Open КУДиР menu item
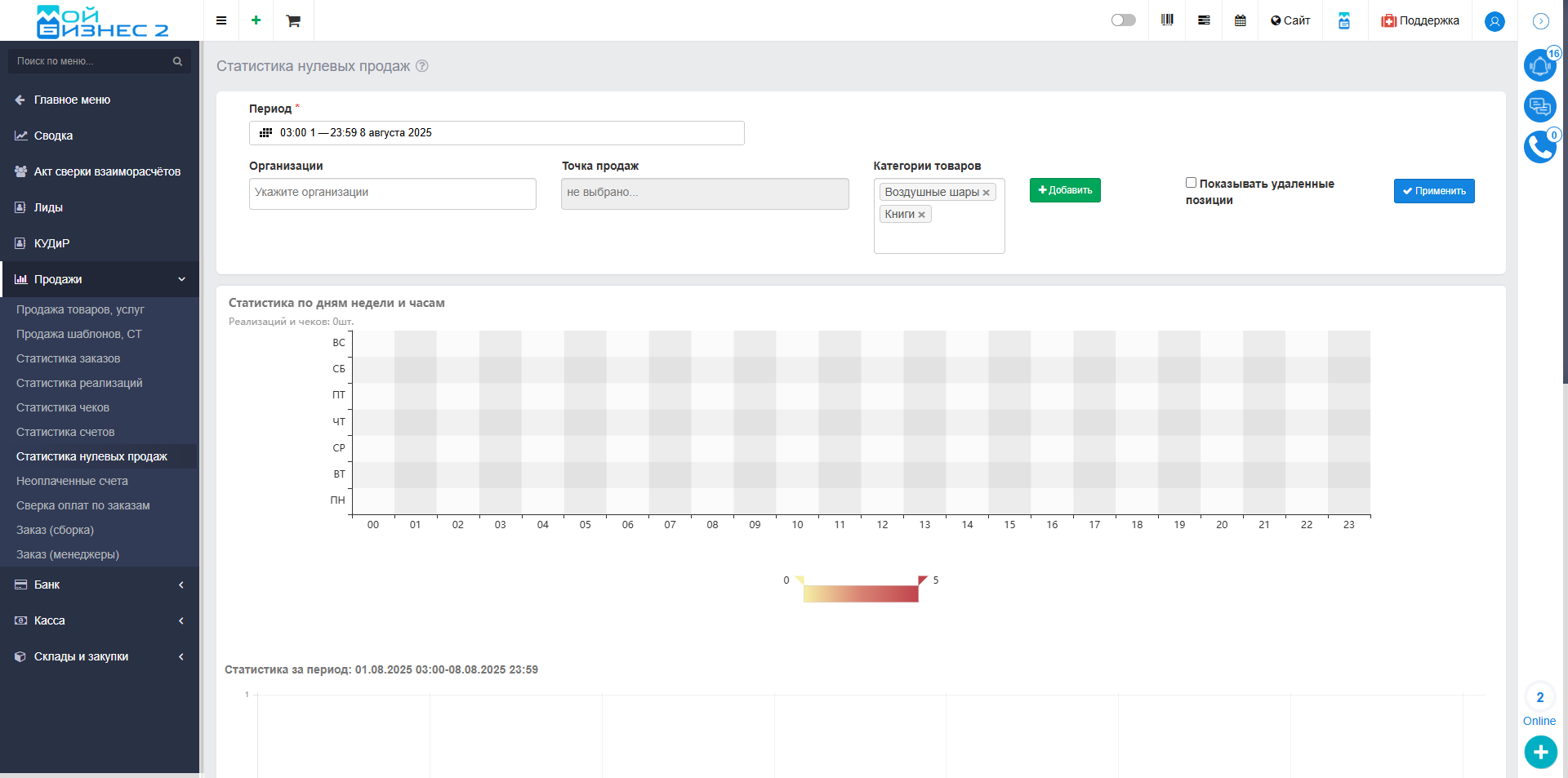Image resolution: width=1568 pixels, height=778 pixels. [100, 243]
